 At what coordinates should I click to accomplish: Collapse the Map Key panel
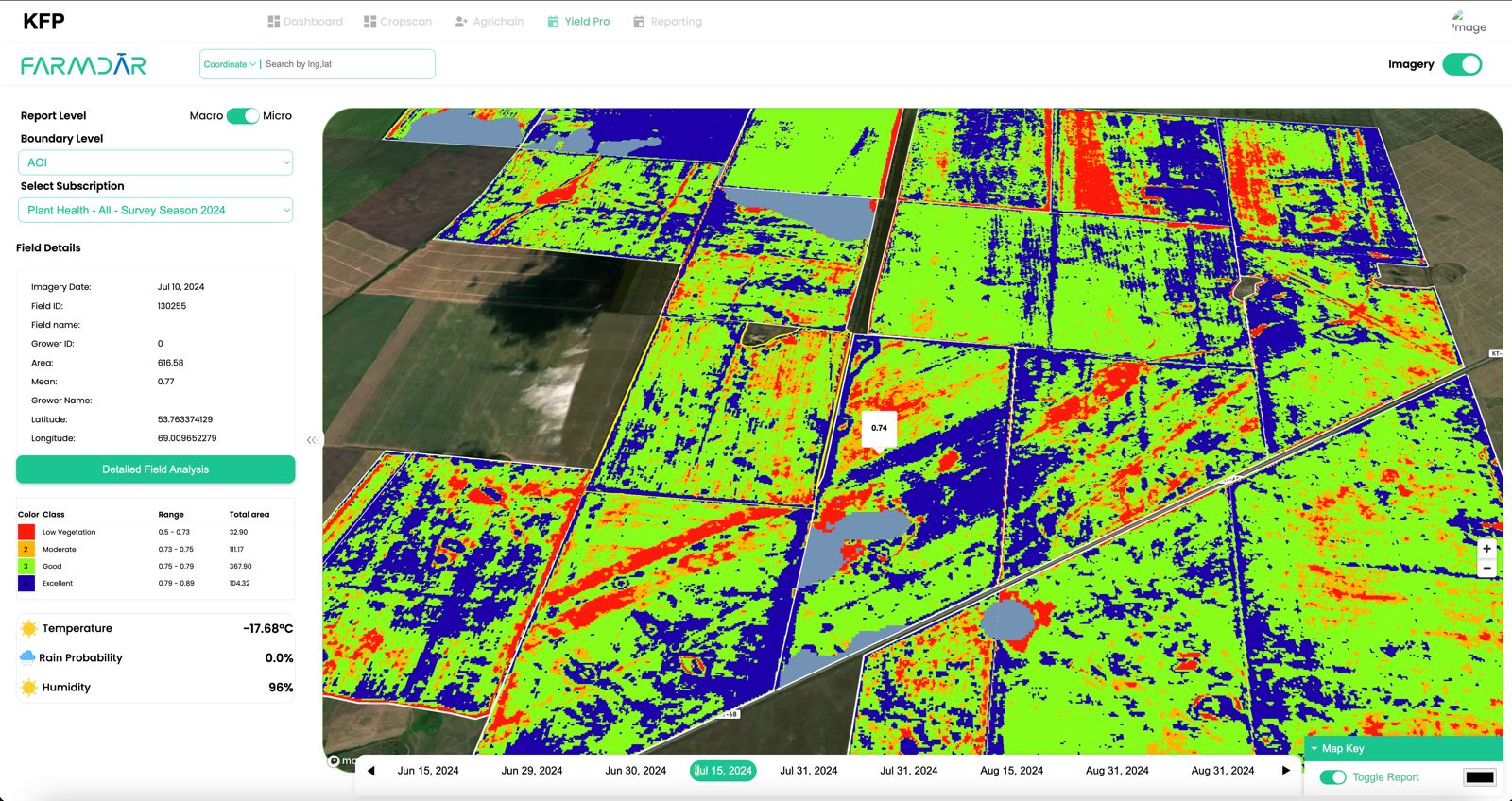(1314, 748)
